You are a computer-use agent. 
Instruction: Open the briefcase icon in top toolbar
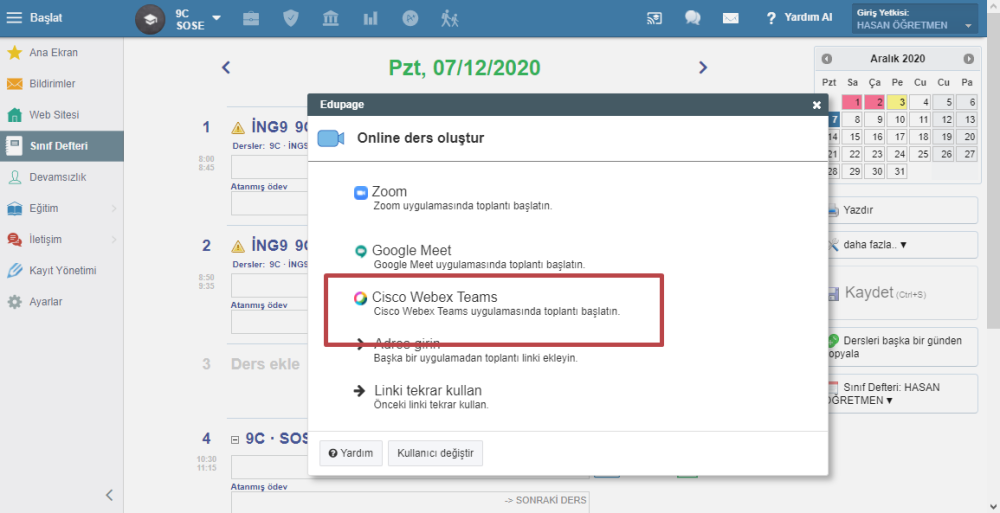[x=251, y=19]
